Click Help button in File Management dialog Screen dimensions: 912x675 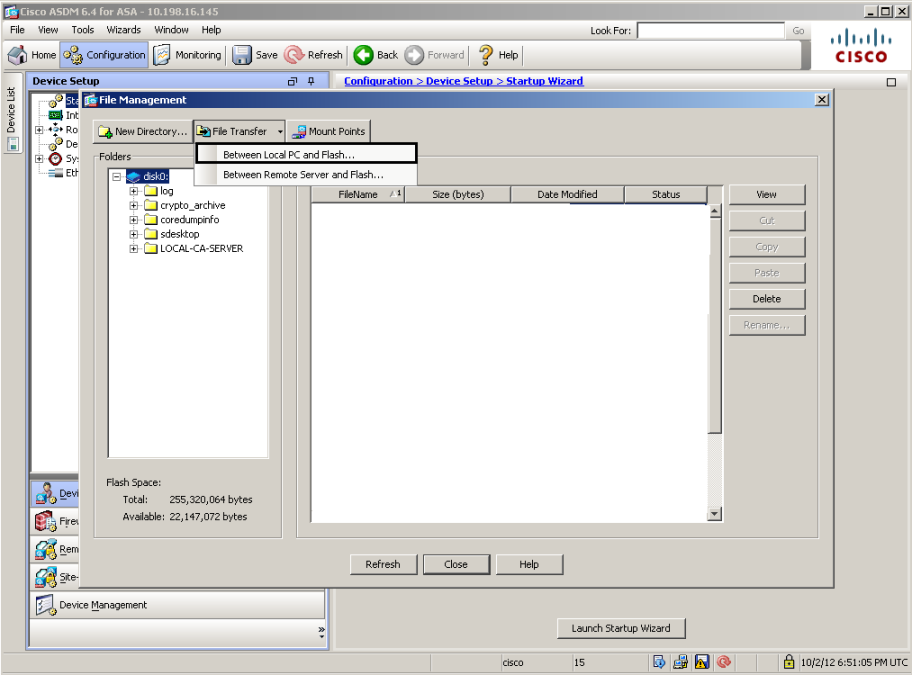click(x=529, y=564)
